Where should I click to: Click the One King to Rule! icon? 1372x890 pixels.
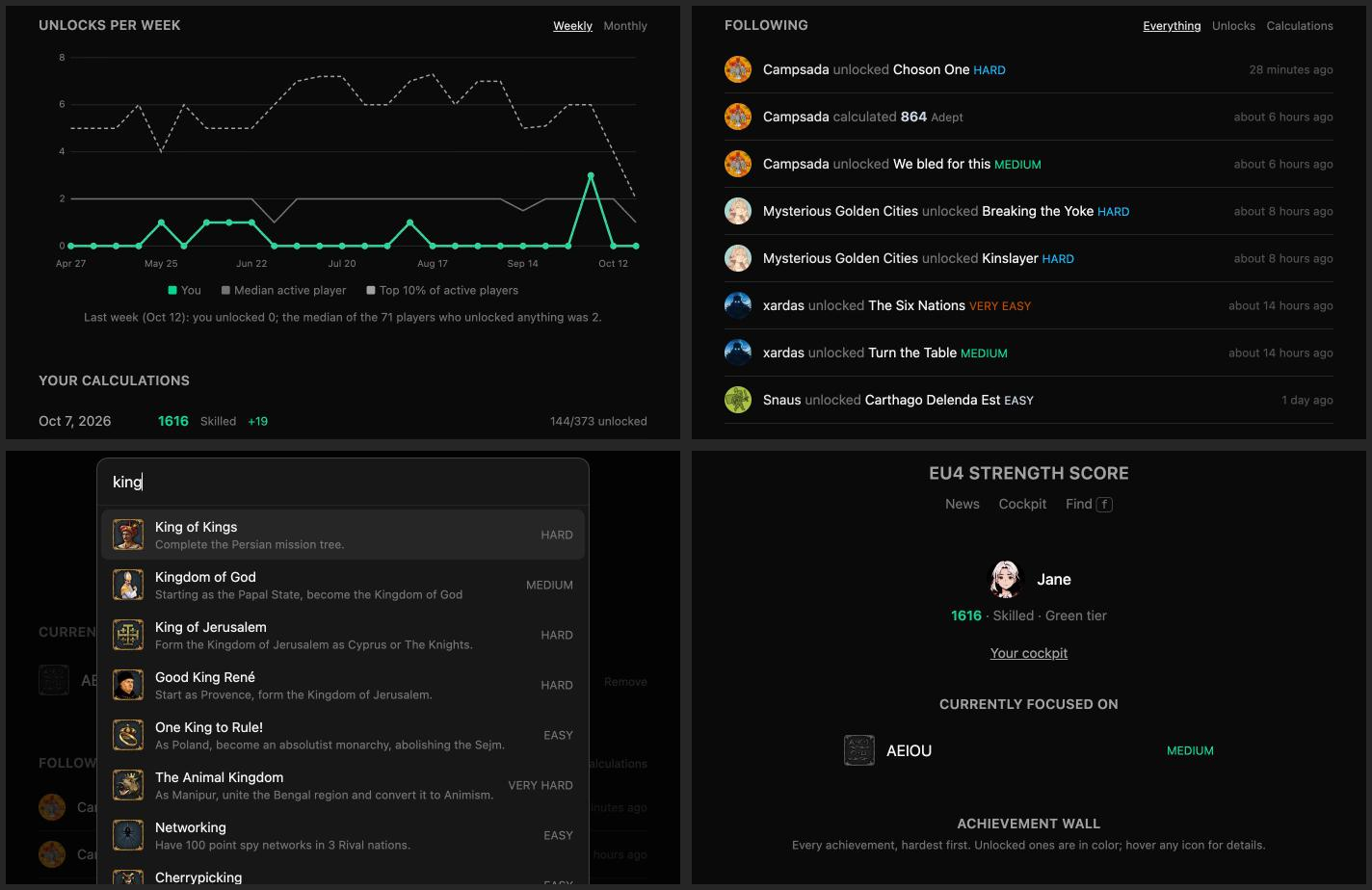(x=128, y=735)
